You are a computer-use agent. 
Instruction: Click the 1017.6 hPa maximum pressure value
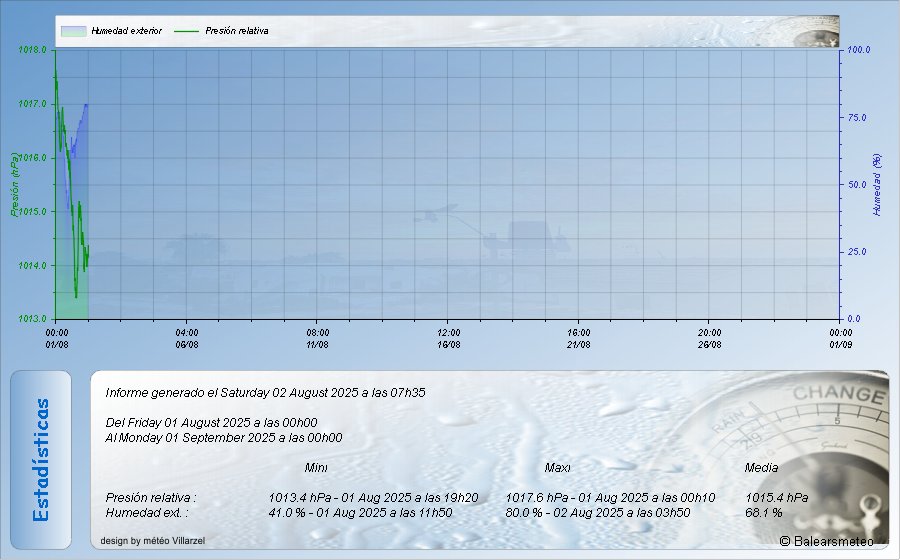coord(610,497)
